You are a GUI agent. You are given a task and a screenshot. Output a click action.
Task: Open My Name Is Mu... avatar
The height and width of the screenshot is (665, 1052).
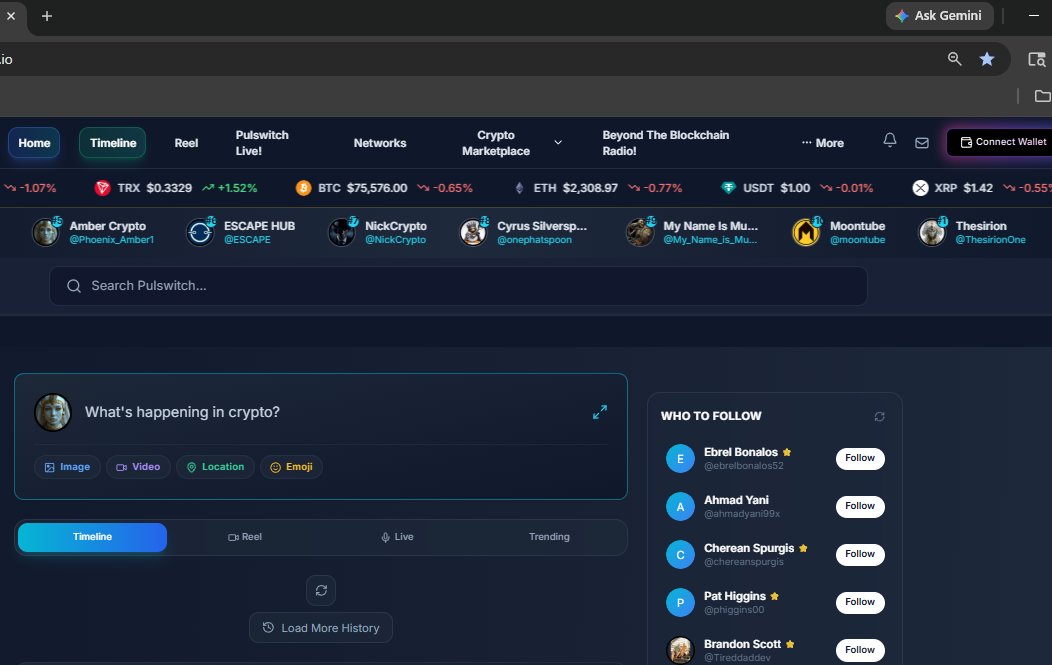coord(639,232)
